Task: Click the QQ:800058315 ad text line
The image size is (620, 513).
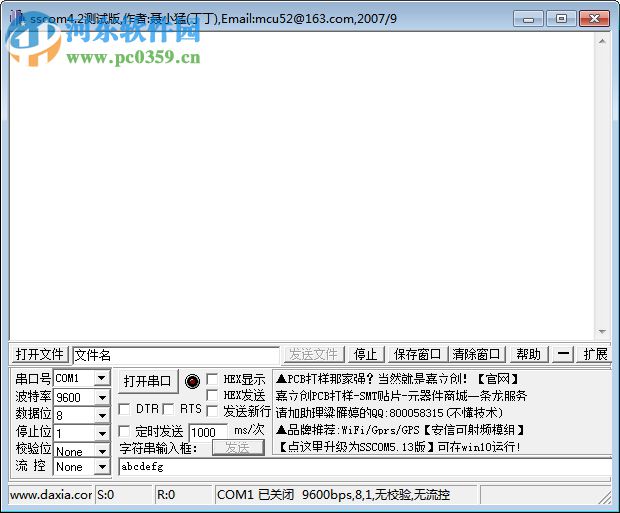Action: pyautogui.click(x=389, y=413)
